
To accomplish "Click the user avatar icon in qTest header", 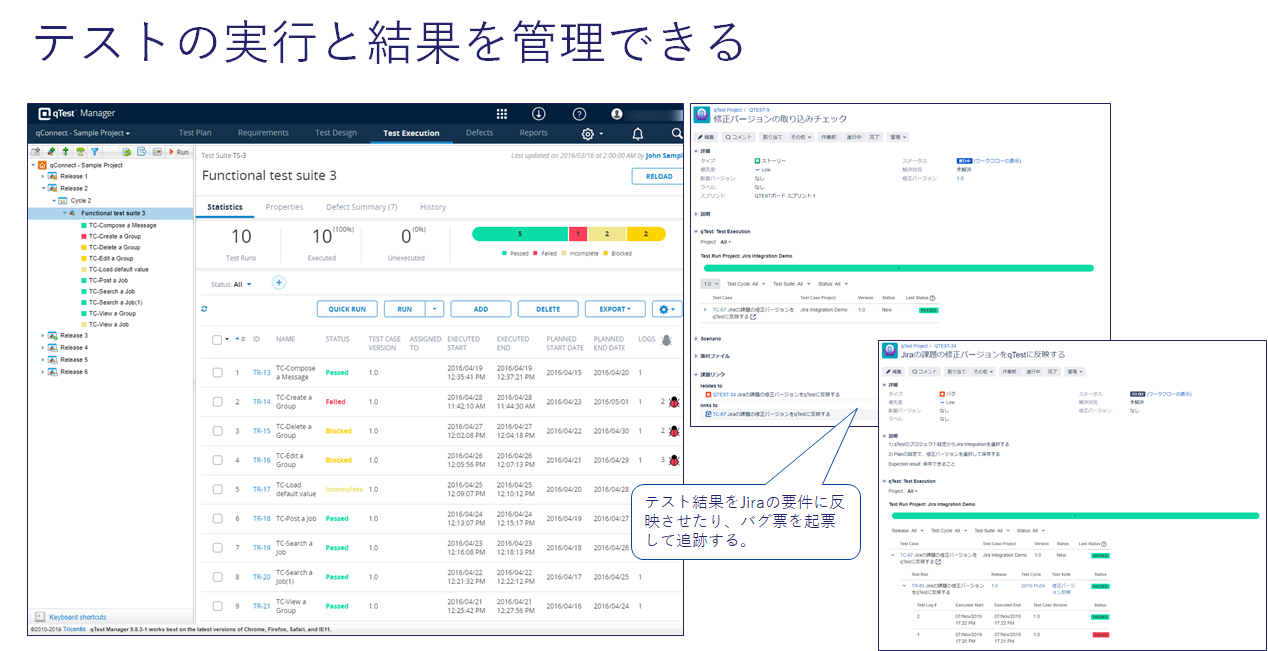I will 617,114.
